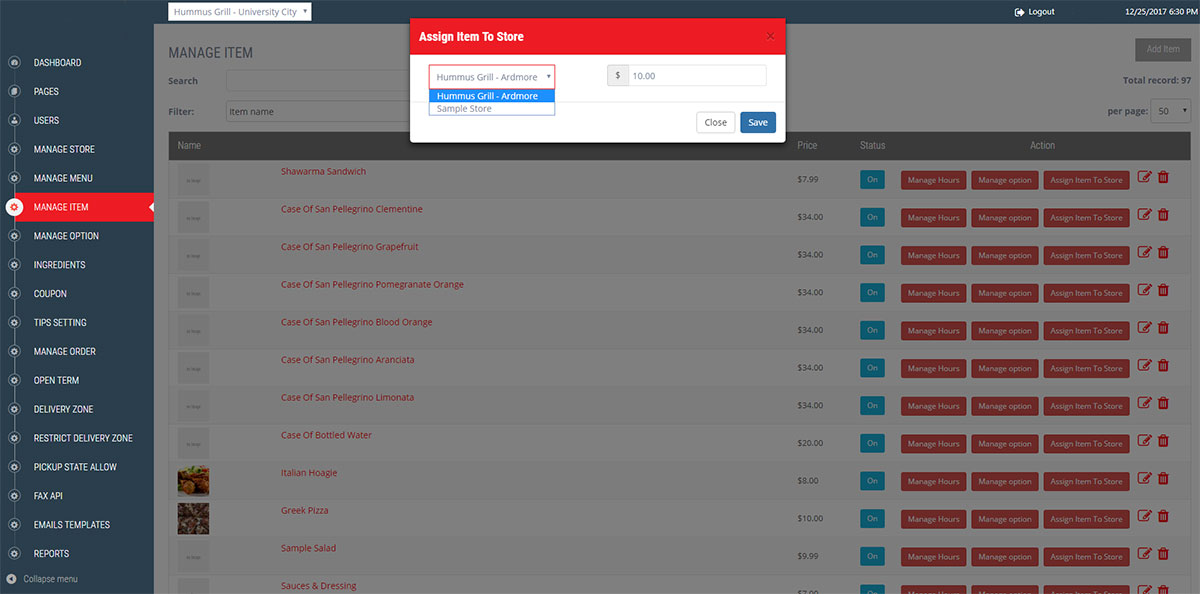This screenshot has width=1200, height=594.
Task: Click the Italian Hoagie thumbnail image
Action: click(x=193, y=481)
